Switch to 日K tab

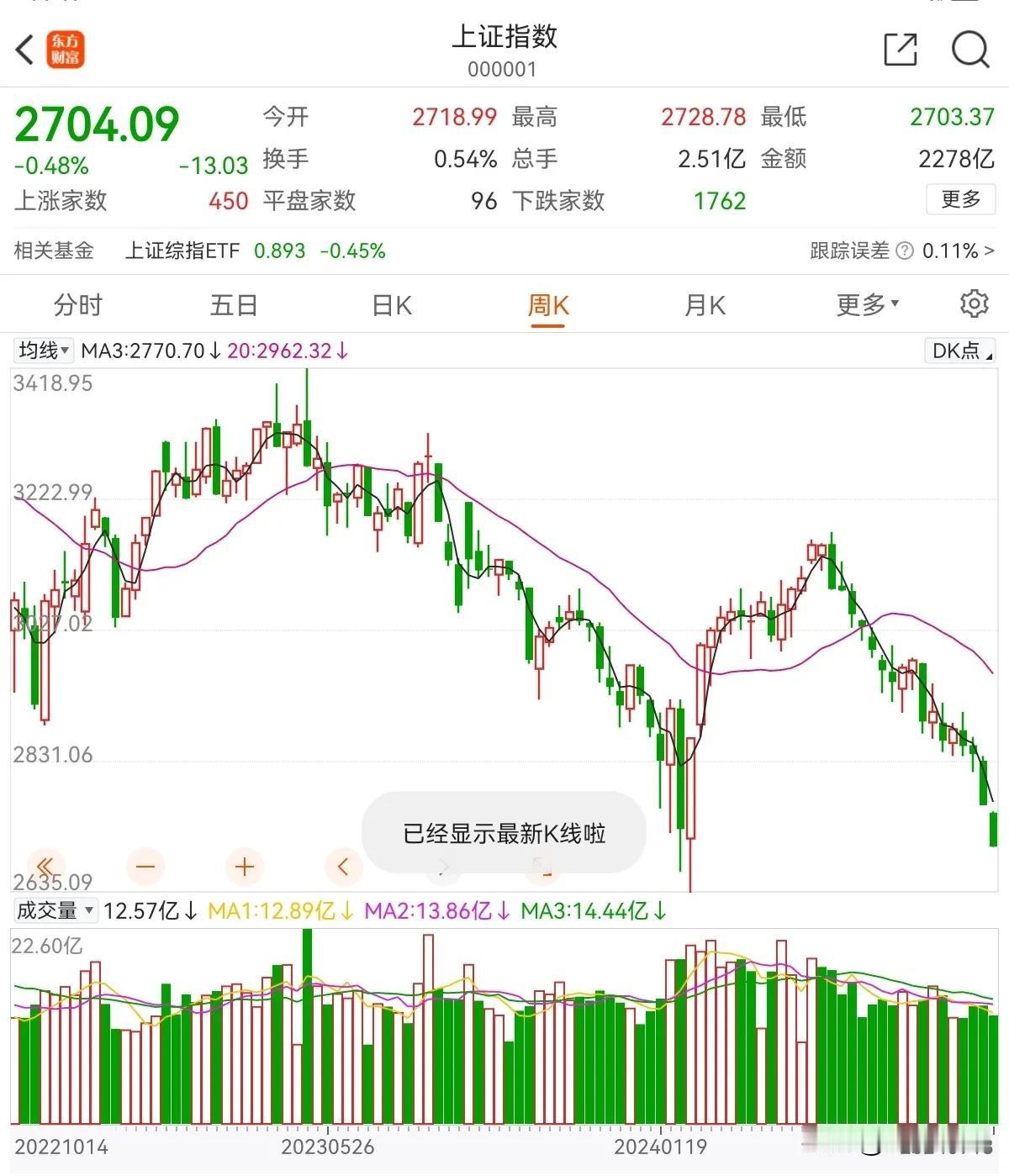[392, 304]
